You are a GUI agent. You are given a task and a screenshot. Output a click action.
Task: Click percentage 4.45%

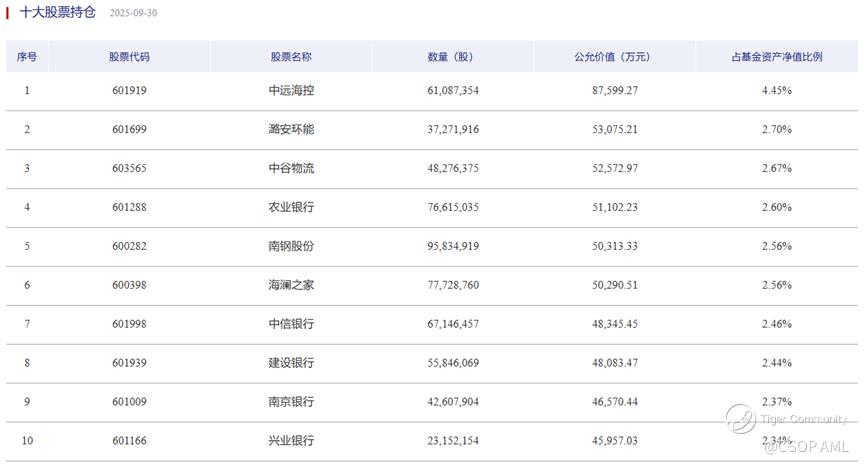777,90
